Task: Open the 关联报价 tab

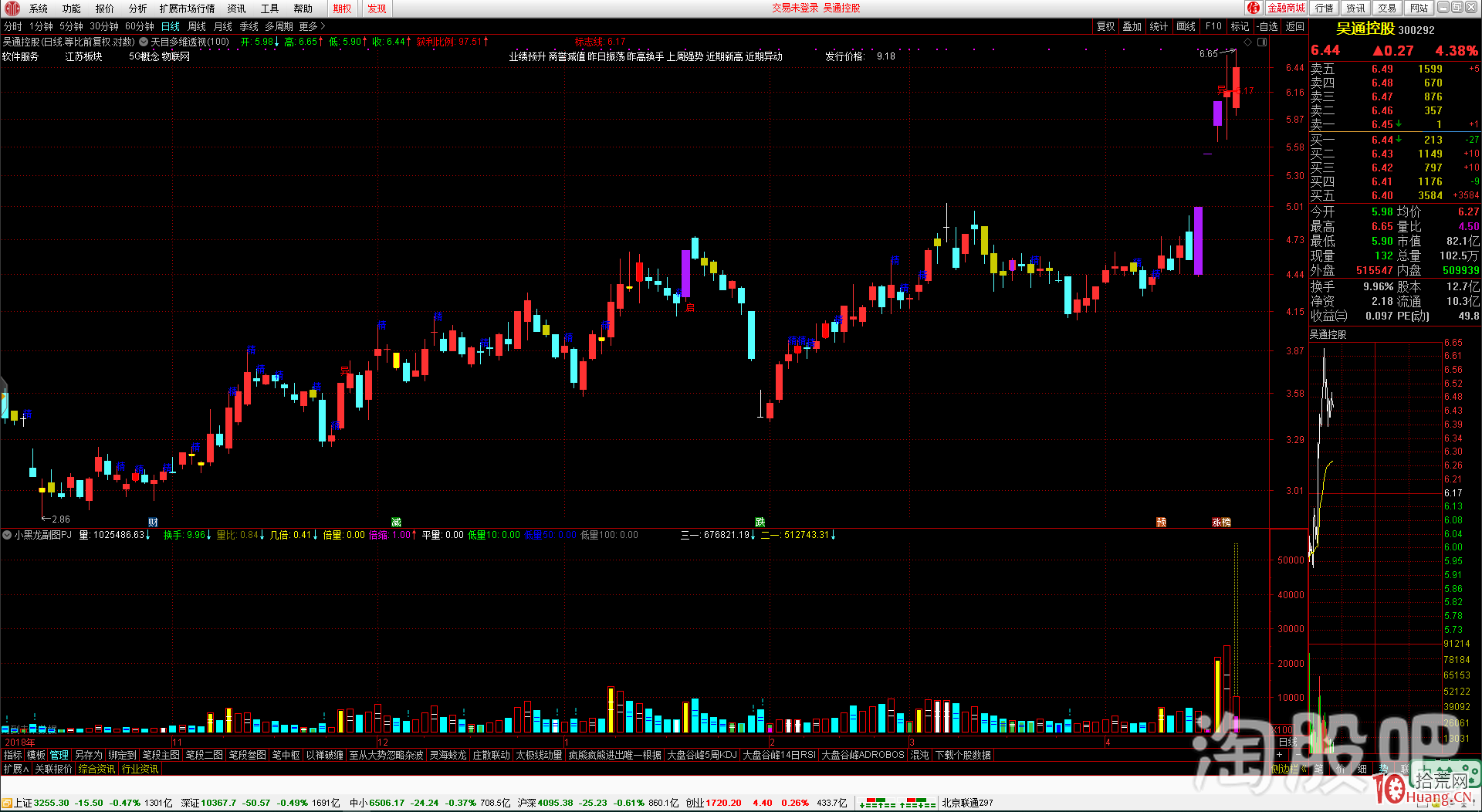Action: [53, 769]
